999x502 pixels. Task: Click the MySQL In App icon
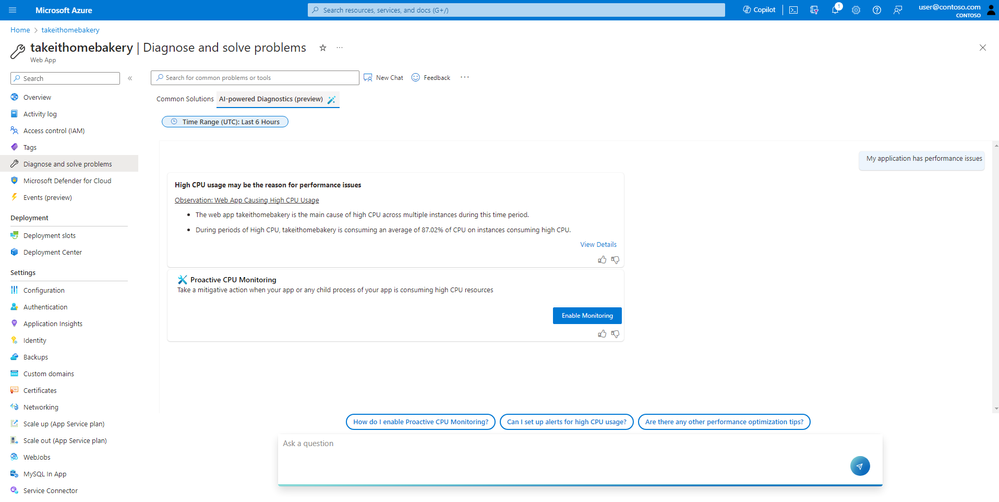click(14, 474)
